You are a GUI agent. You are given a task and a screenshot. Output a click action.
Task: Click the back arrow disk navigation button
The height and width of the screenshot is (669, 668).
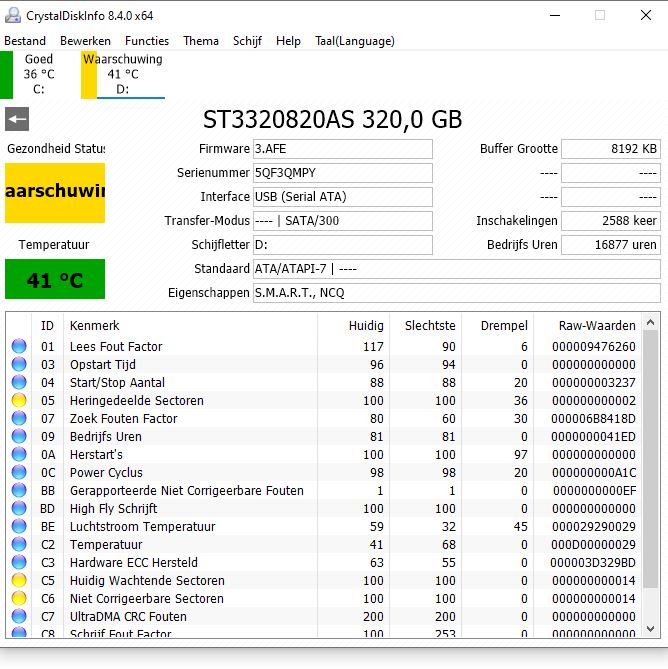(x=17, y=119)
